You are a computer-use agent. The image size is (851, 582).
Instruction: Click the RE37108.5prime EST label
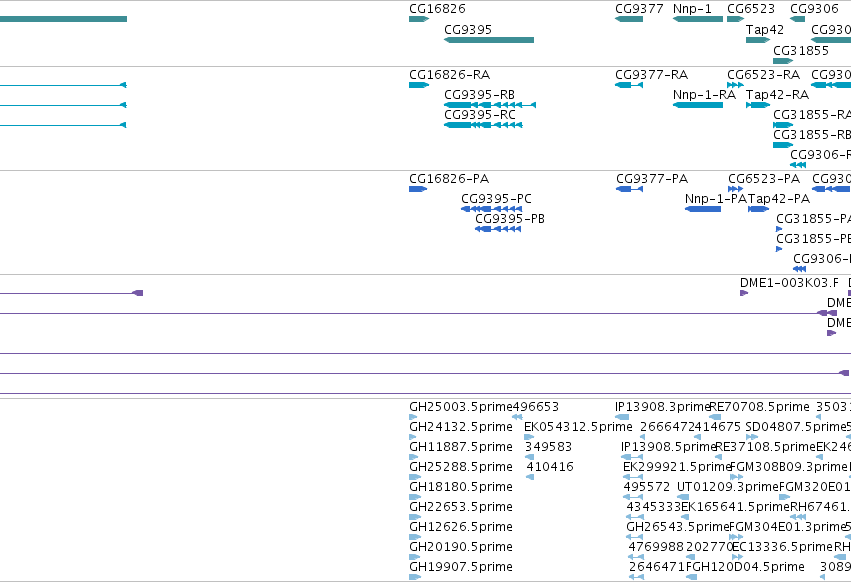[x=765, y=447]
